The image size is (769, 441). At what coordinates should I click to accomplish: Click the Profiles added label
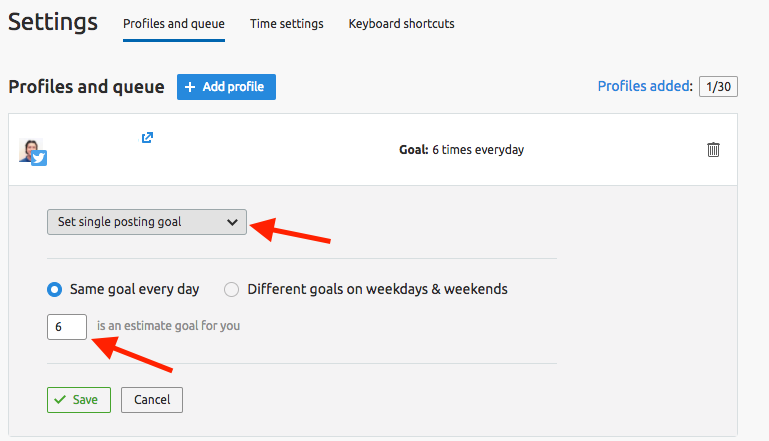pos(645,86)
